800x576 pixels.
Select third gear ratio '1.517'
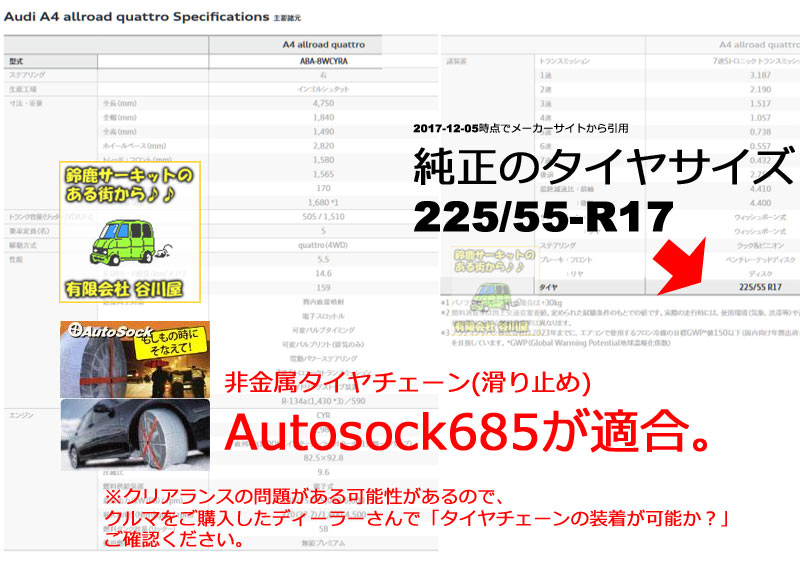pyautogui.click(x=760, y=104)
